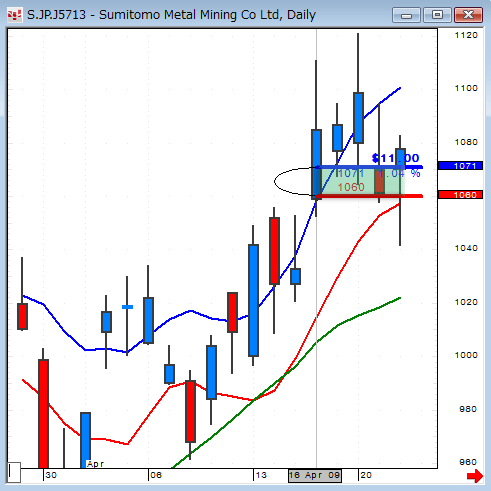Screen dimensions: 491x491
Task: Click the '1060' label inside green zone
Action: pyautogui.click(x=351, y=187)
